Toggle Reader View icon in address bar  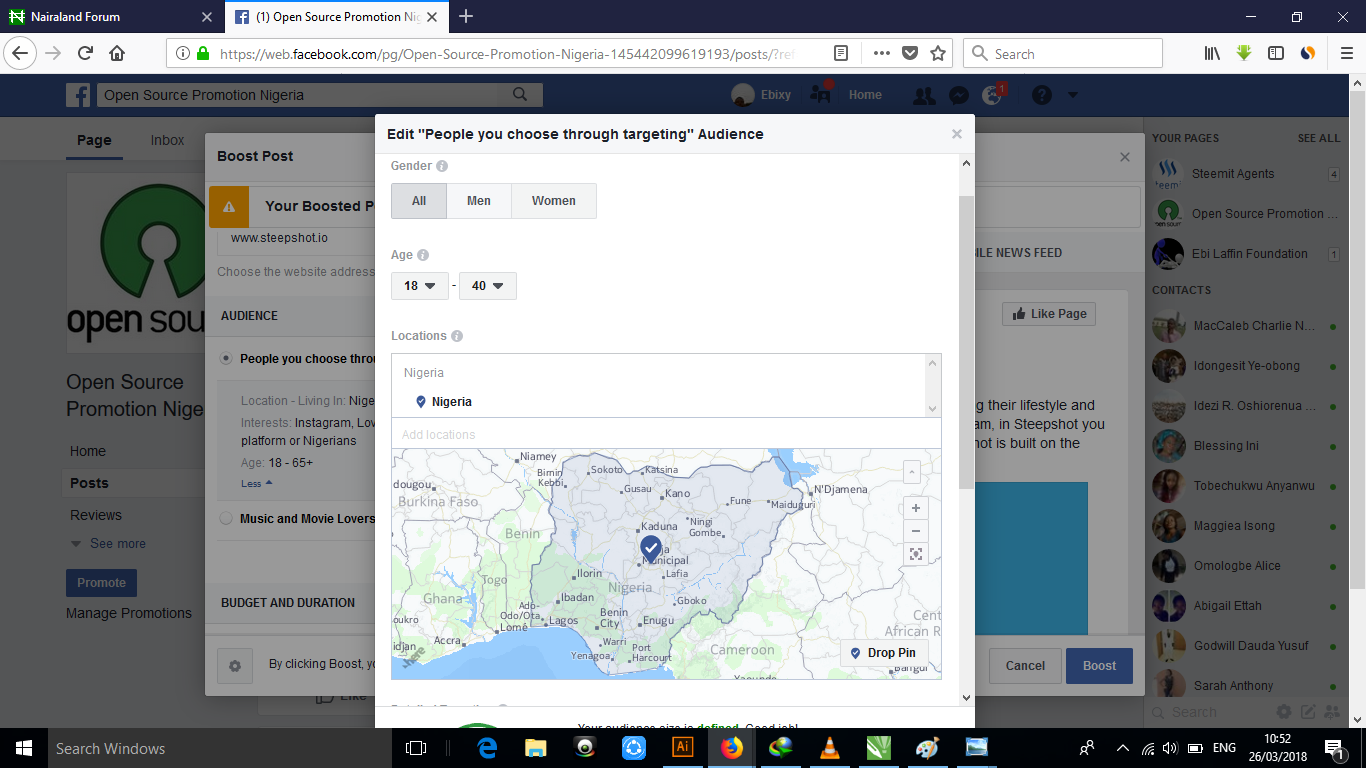[x=842, y=53]
